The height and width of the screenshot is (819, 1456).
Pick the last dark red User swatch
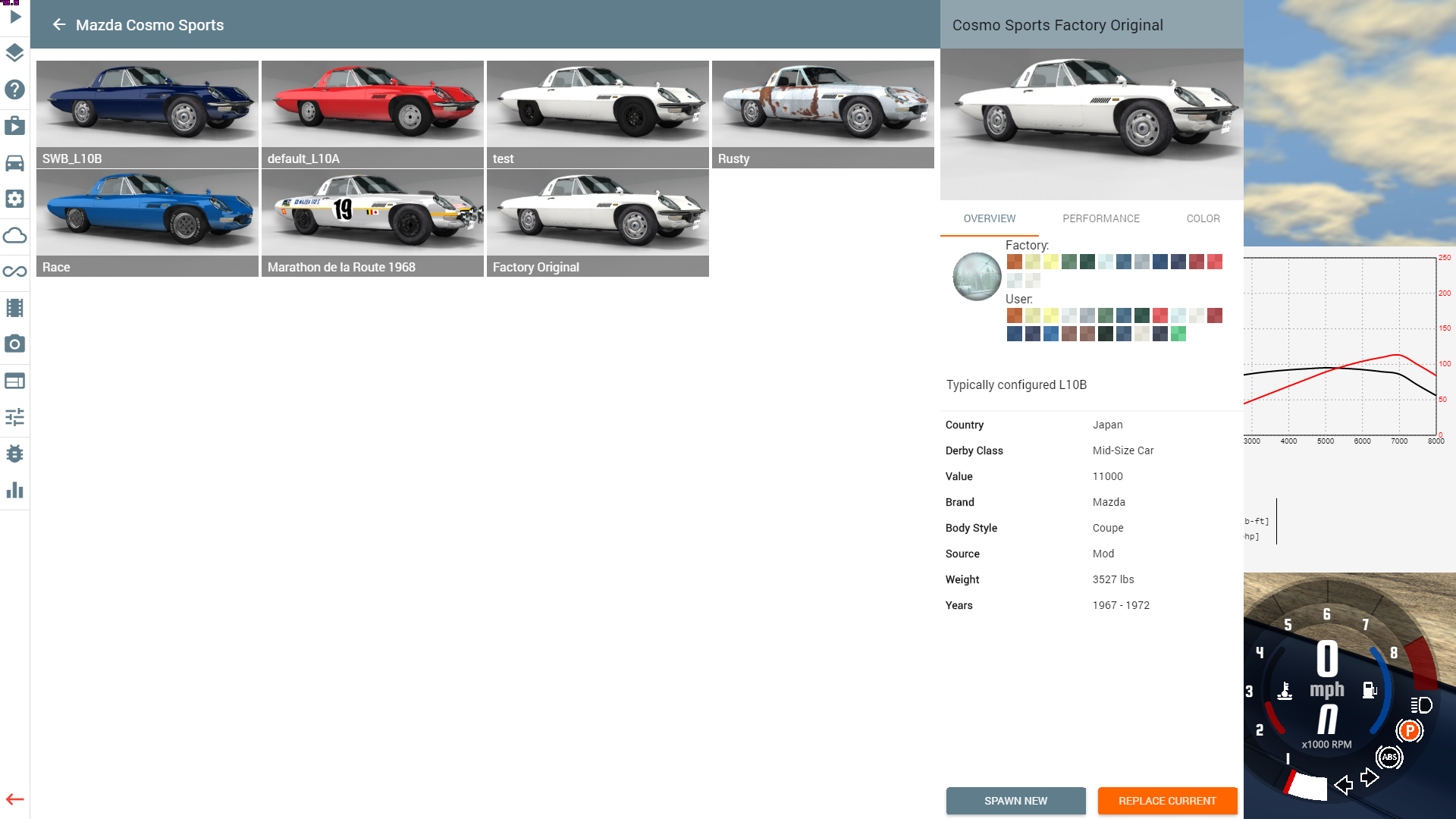1215,315
